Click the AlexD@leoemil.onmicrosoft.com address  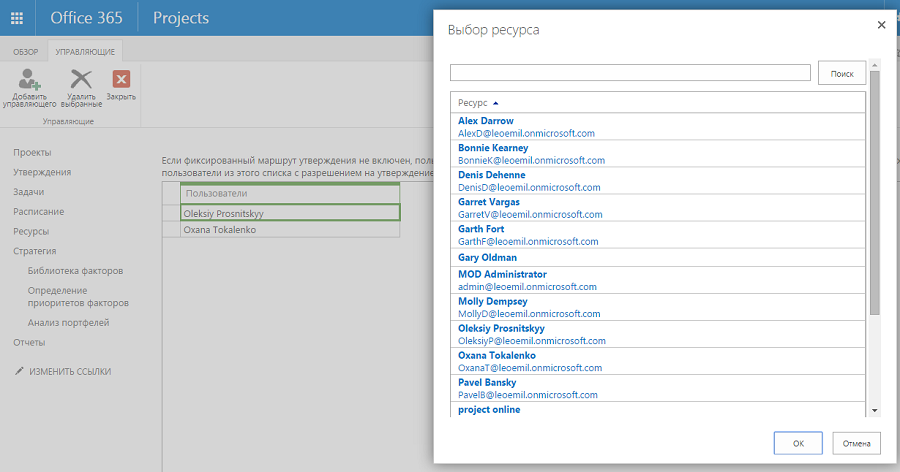[526, 133]
